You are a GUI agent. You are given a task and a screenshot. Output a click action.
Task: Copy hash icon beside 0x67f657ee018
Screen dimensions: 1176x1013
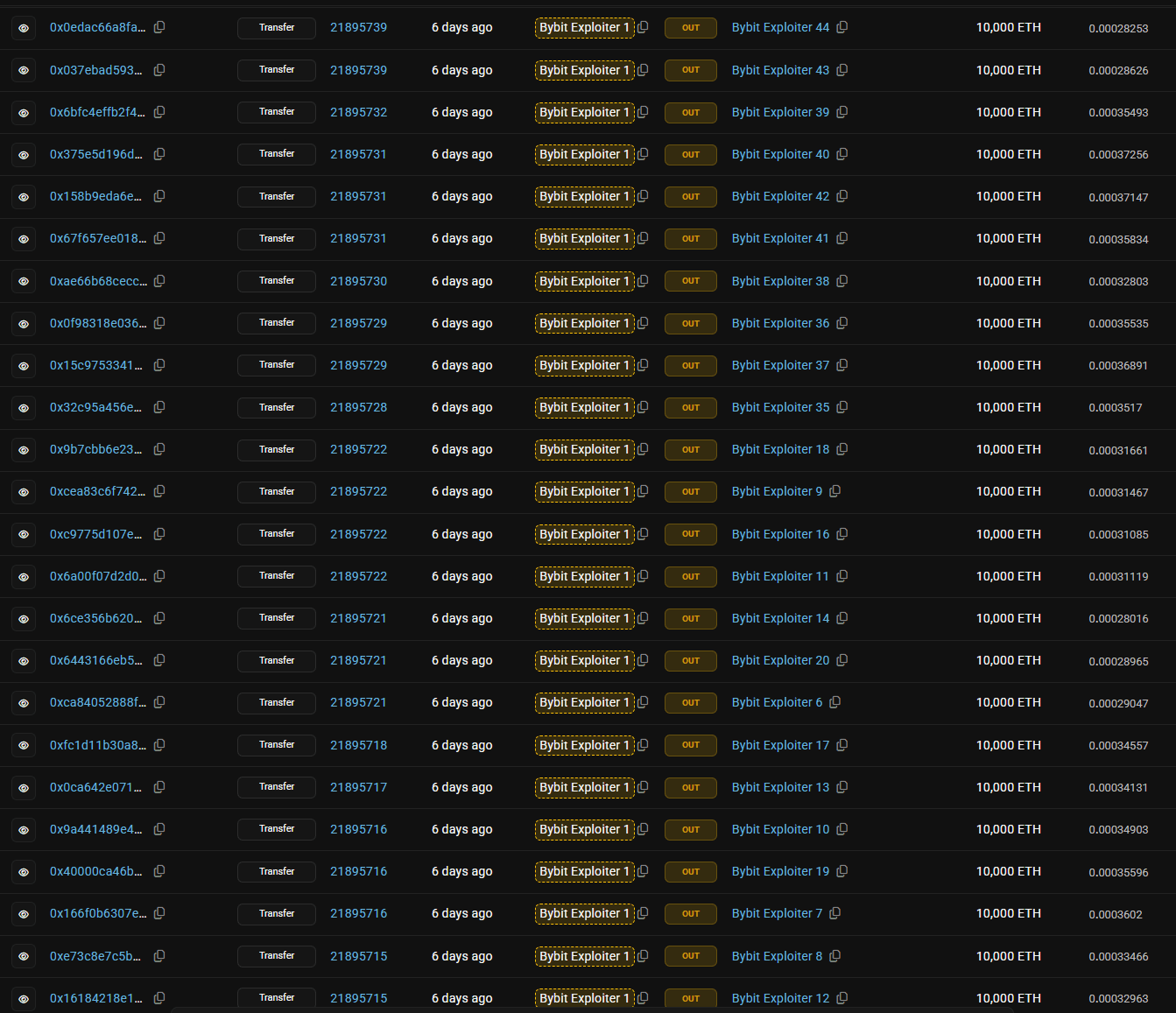[x=159, y=238]
